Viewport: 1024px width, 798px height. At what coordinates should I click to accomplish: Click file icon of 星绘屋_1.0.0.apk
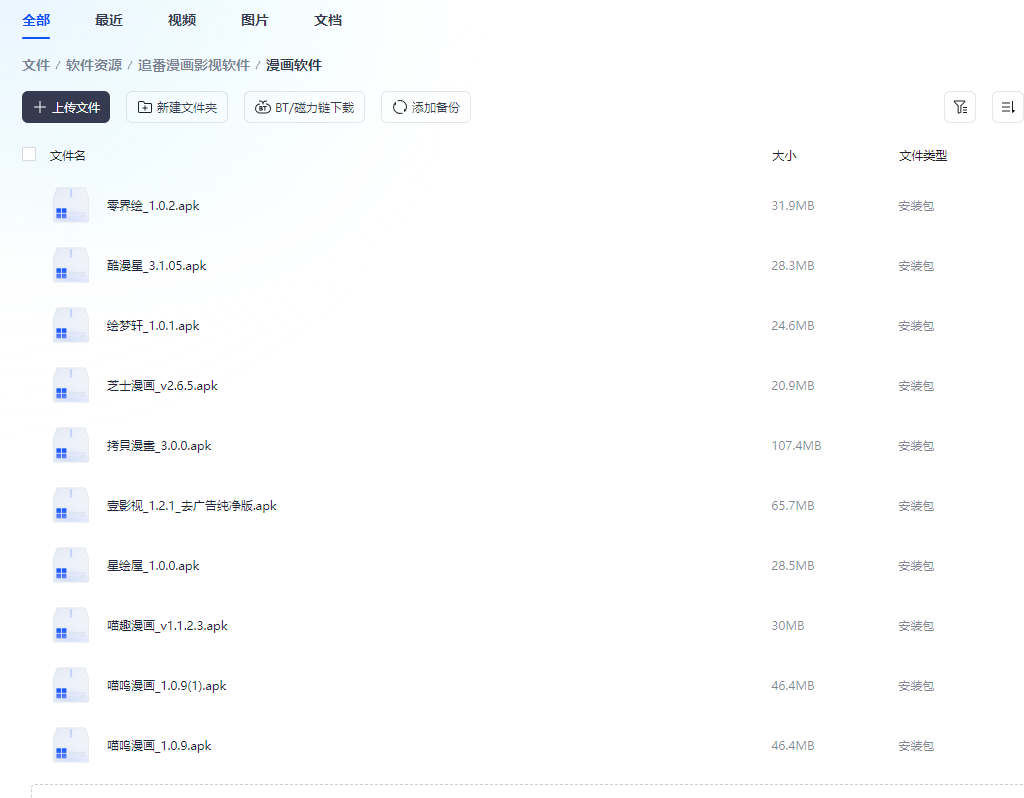[71, 566]
